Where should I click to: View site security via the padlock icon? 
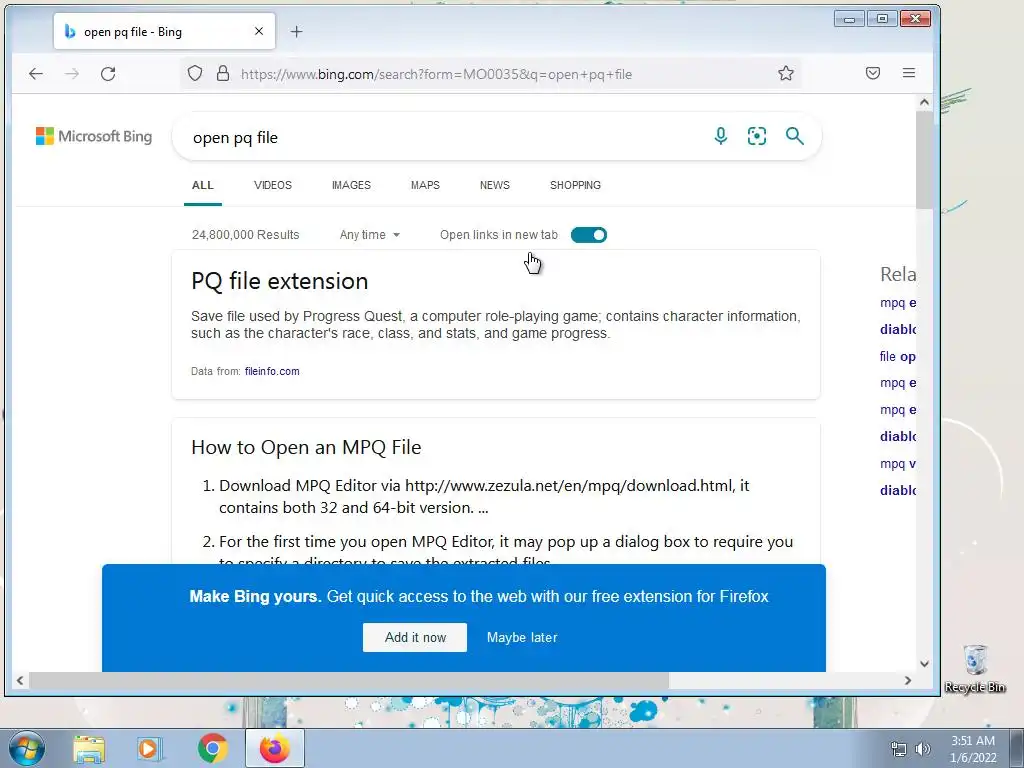click(223, 73)
